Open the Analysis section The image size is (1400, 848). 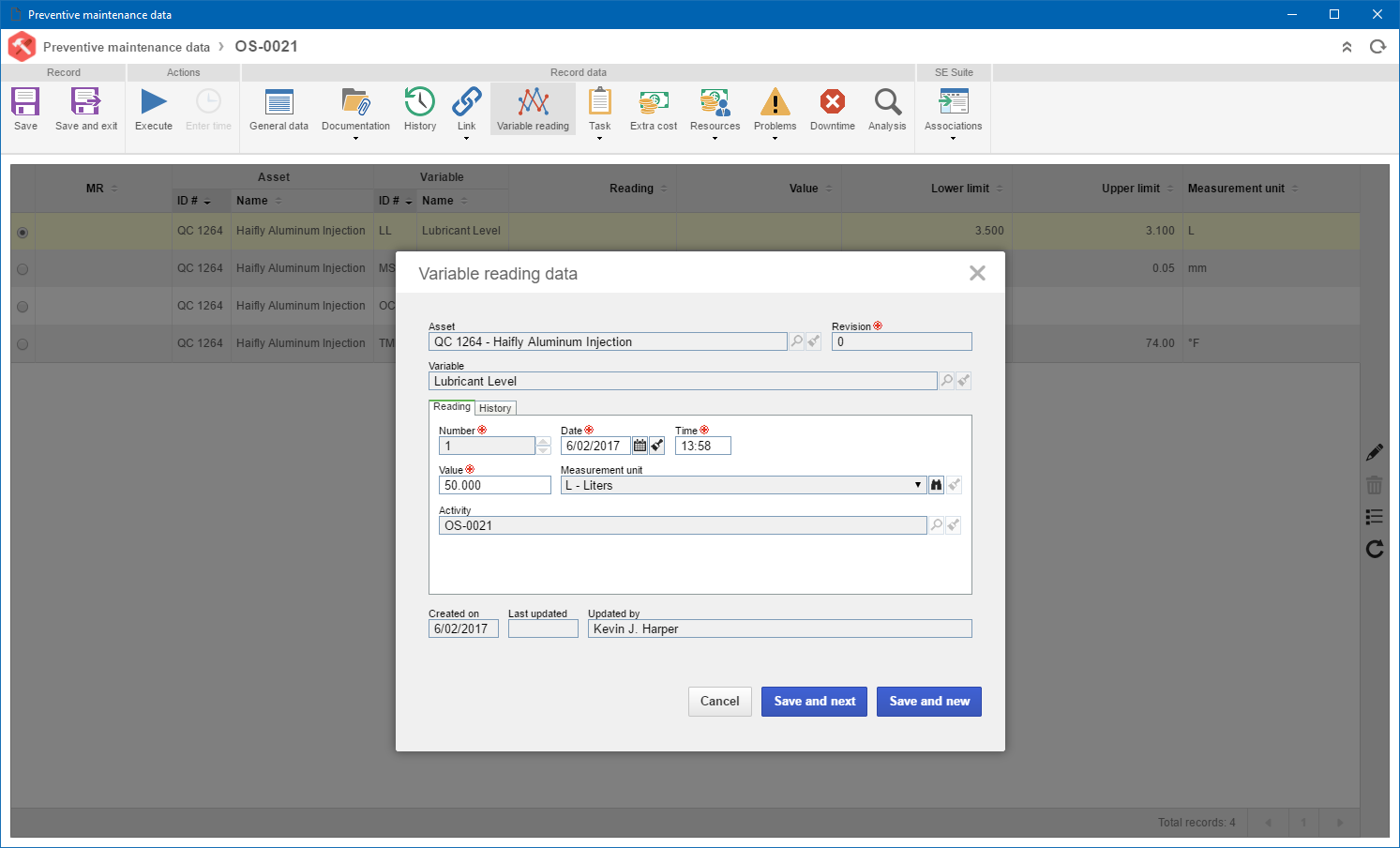(x=887, y=109)
